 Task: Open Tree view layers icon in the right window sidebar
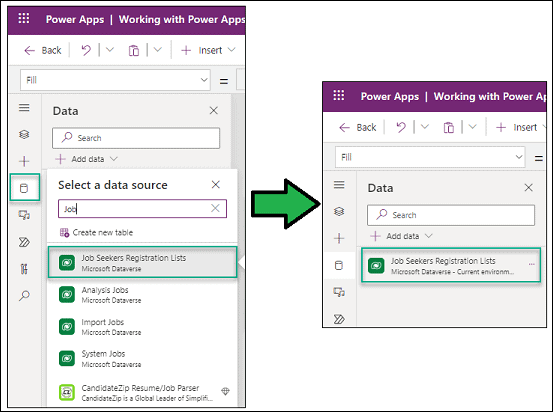pyautogui.click(x=339, y=211)
